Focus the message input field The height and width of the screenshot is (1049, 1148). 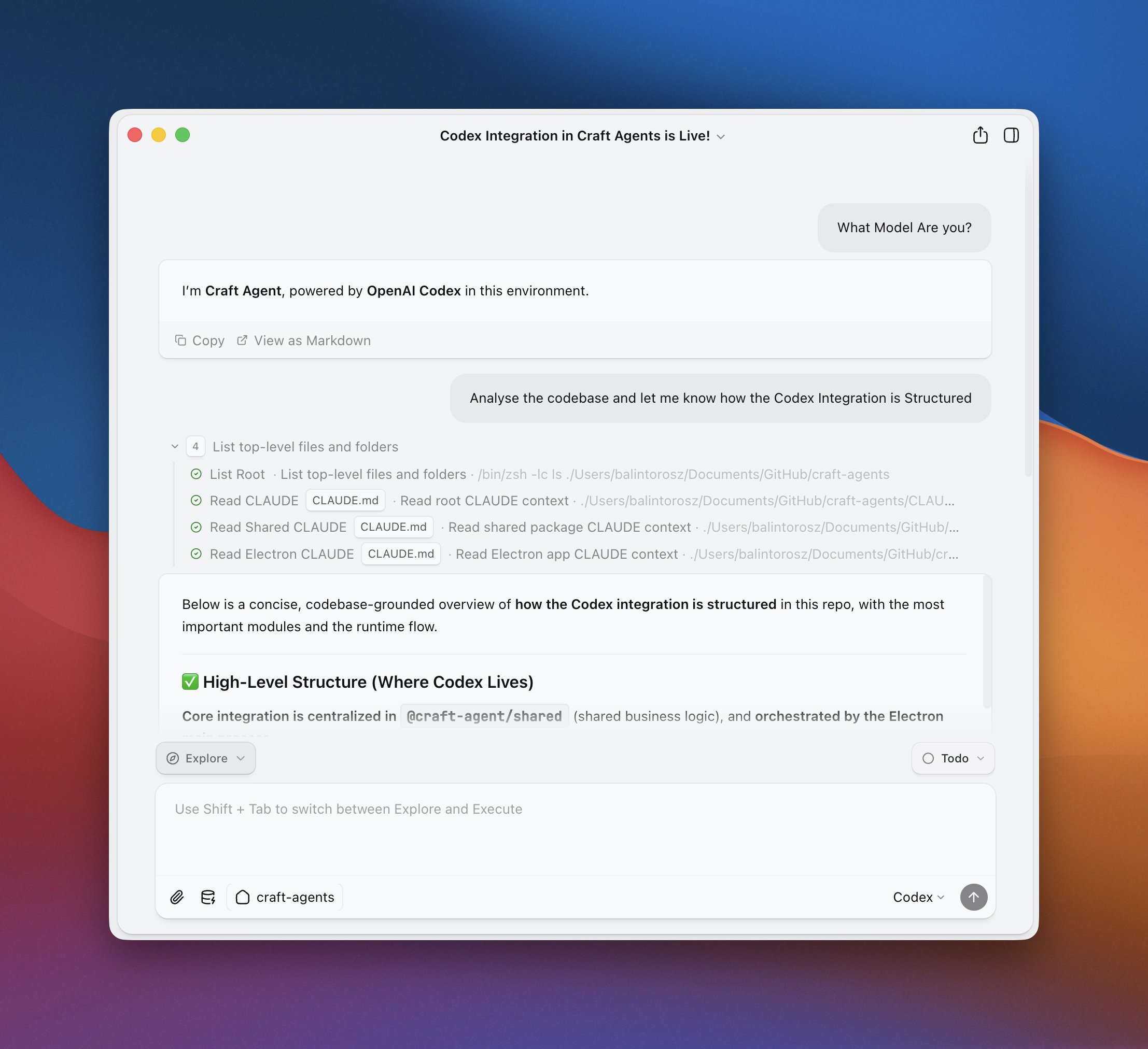click(575, 829)
